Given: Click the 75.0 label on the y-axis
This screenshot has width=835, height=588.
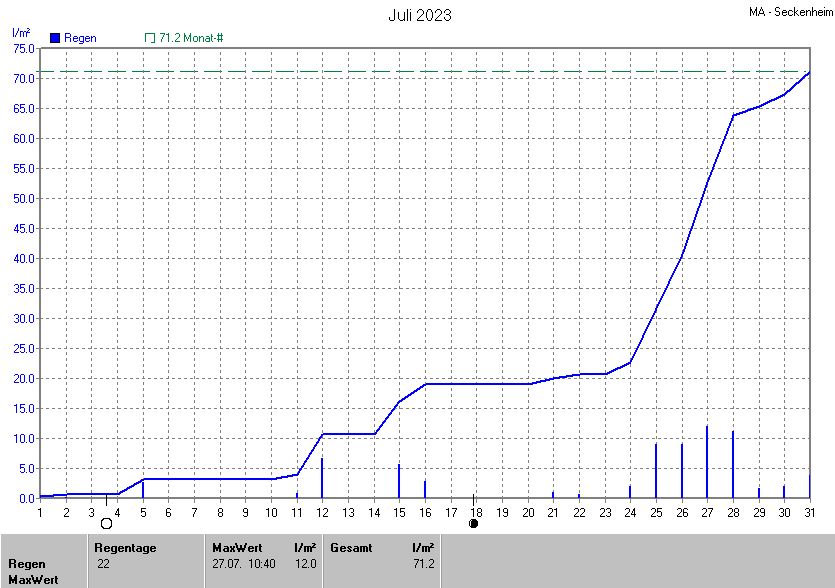Looking at the screenshot, I should (24, 48).
